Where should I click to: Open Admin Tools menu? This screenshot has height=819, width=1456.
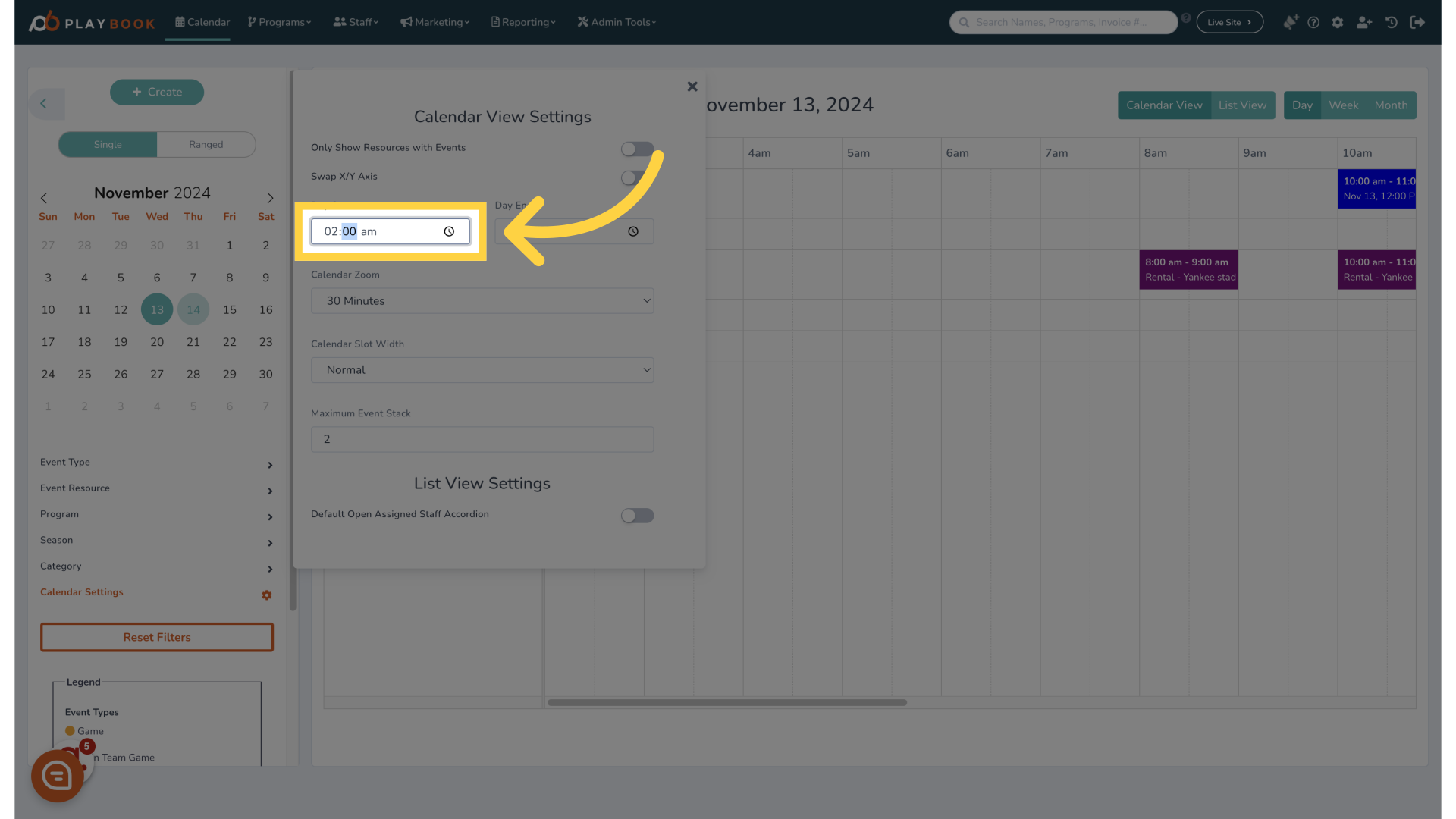tap(617, 22)
